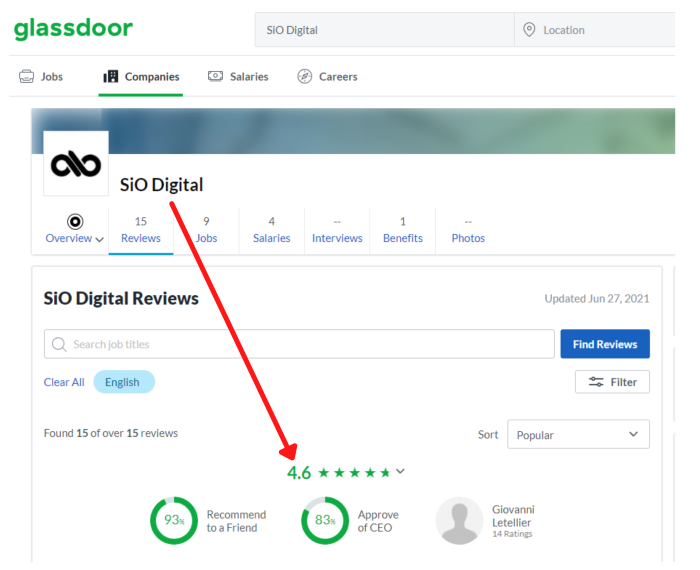
Task: Click the Filter sliders icon
Action: pos(596,382)
